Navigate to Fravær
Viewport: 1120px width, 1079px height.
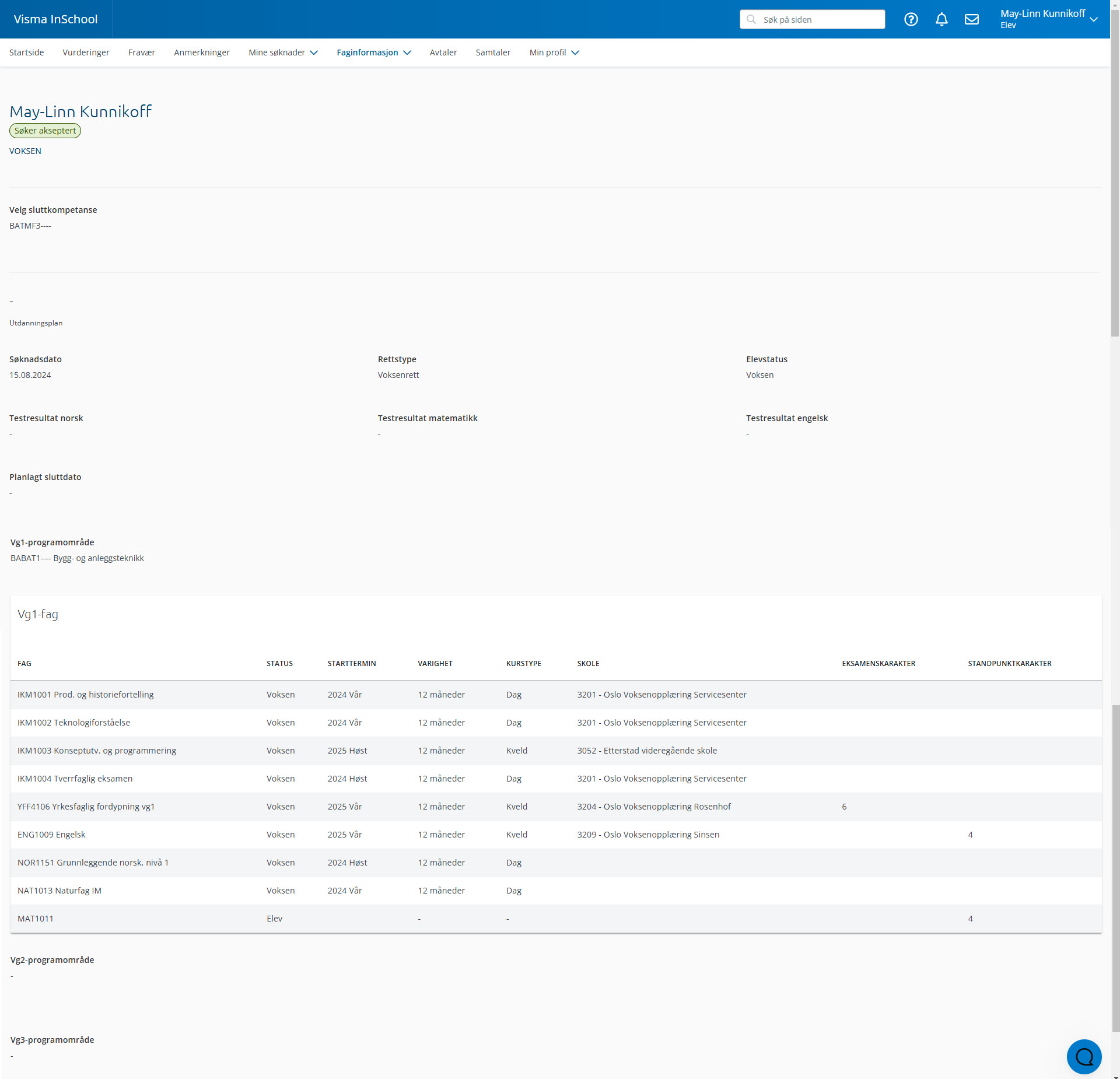[x=141, y=52]
